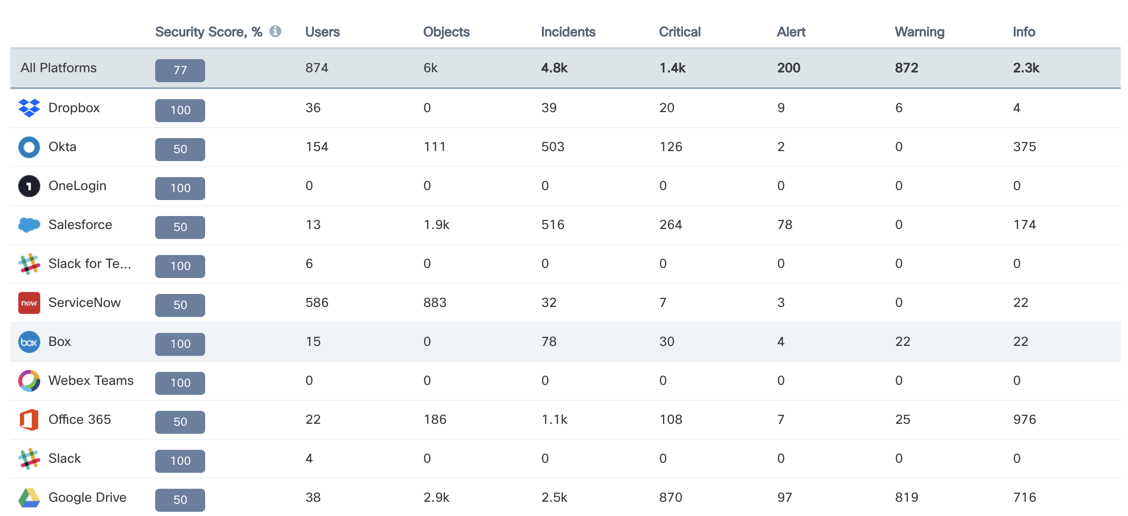Click the Webex Teams icon
This screenshot has height=516, width=1128.
click(29, 381)
